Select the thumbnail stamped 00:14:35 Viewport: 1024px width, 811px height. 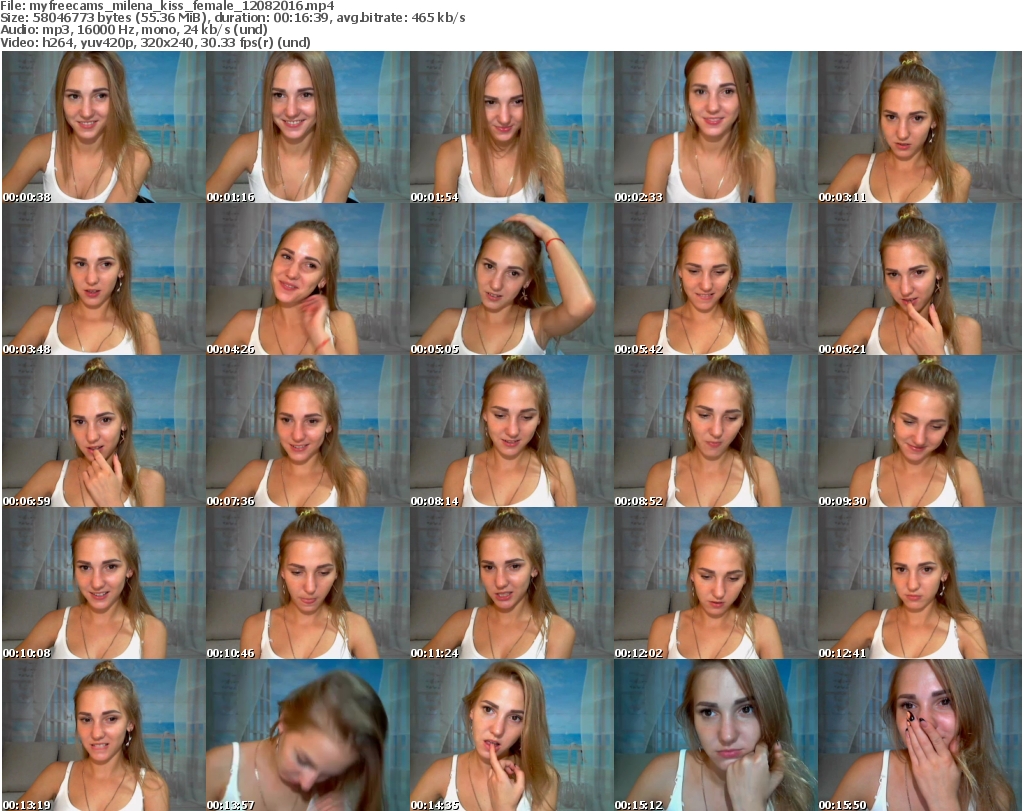511,735
